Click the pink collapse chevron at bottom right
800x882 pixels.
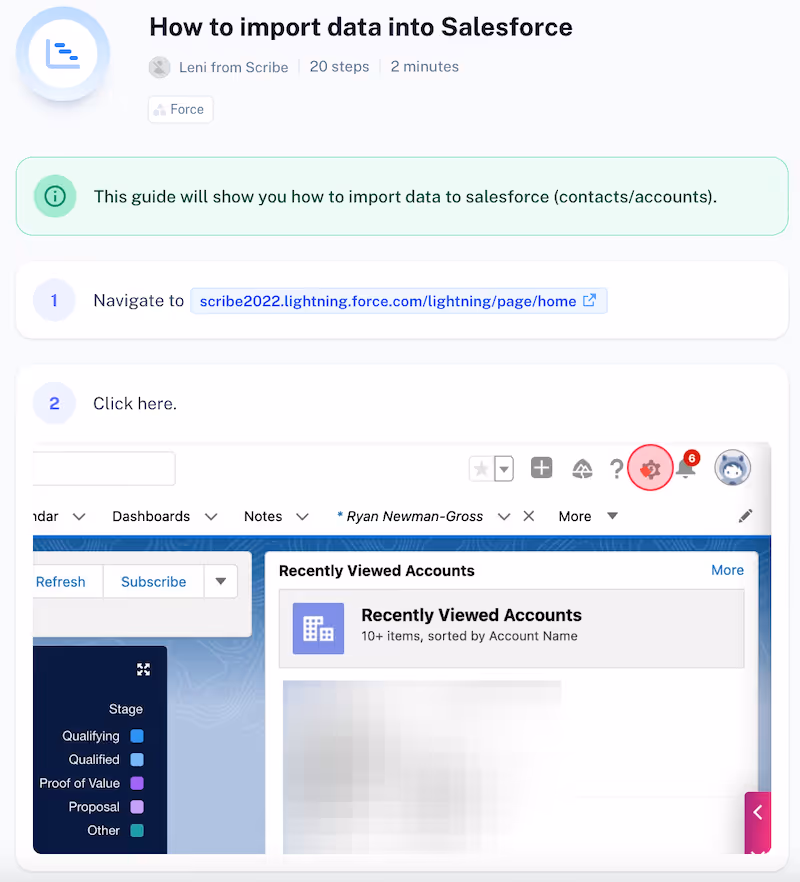(757, 811)
